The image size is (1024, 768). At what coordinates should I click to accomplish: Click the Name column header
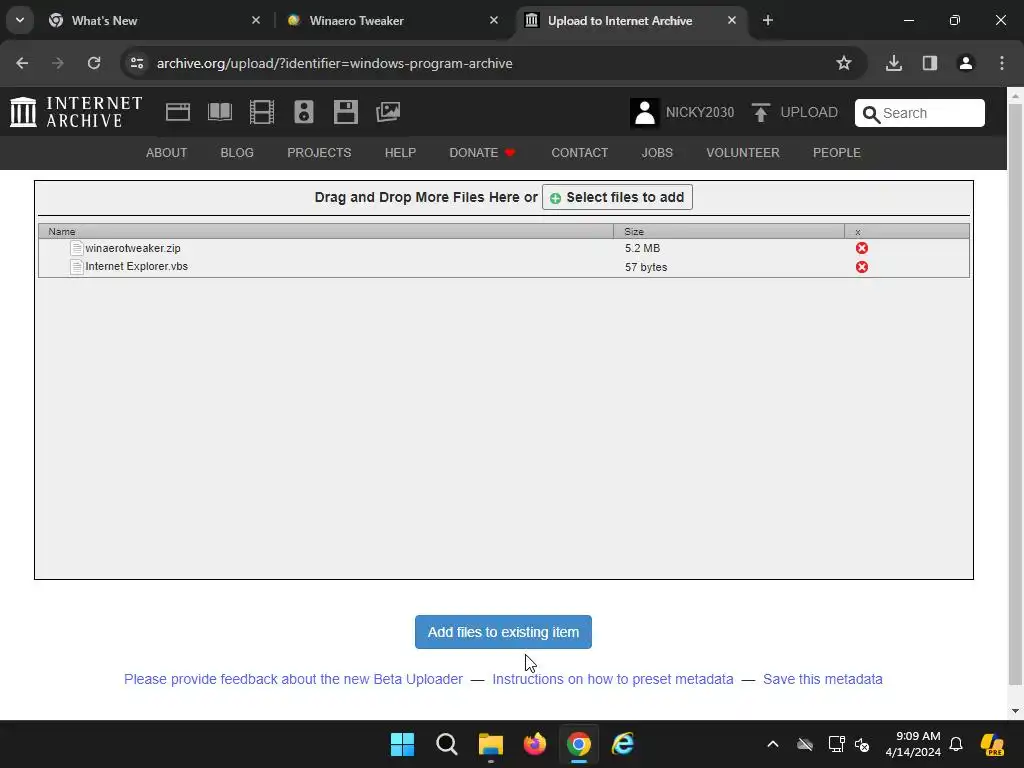[x=326, y=231]
